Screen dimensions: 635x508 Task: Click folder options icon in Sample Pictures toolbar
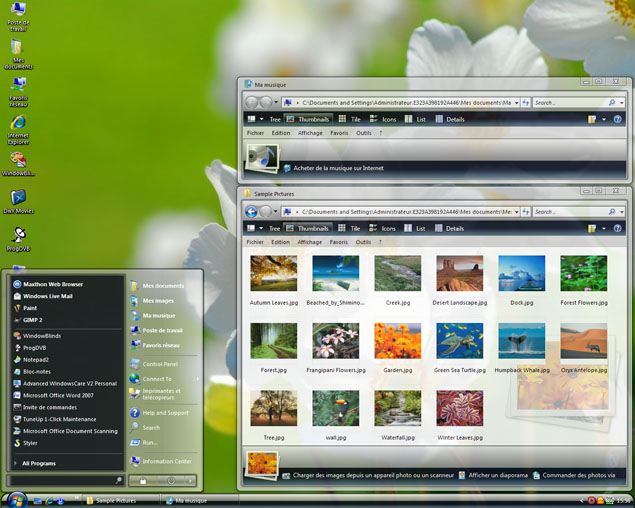pyautogui.click(x=592, y=228)
